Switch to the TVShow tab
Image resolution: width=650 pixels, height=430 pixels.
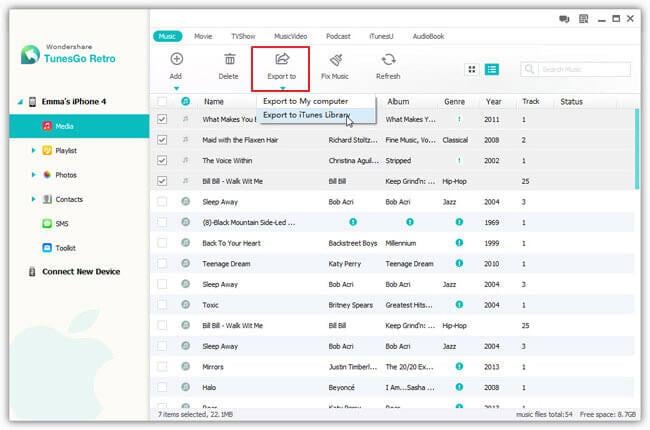tap(243, 36)
